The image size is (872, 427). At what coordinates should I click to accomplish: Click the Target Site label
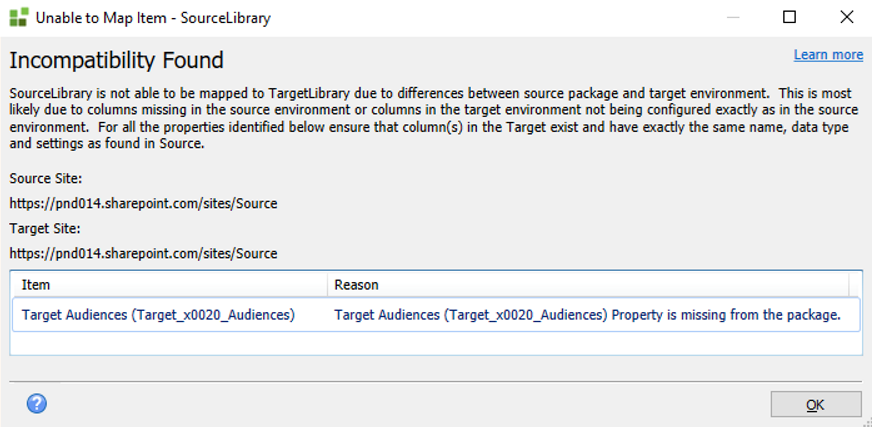[x=45, y=228]
